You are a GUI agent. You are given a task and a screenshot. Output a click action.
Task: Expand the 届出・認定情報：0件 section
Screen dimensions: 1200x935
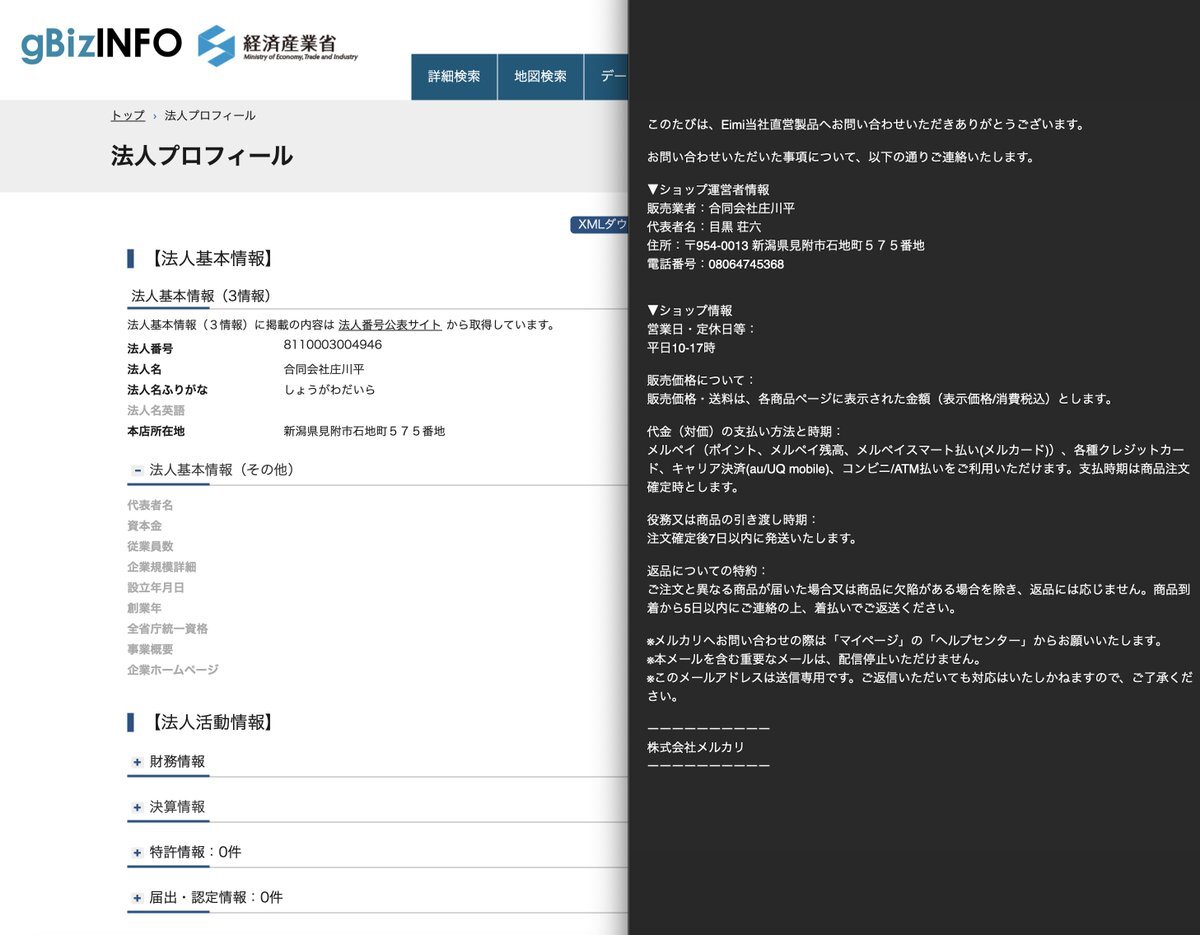[x=137, y=898]
